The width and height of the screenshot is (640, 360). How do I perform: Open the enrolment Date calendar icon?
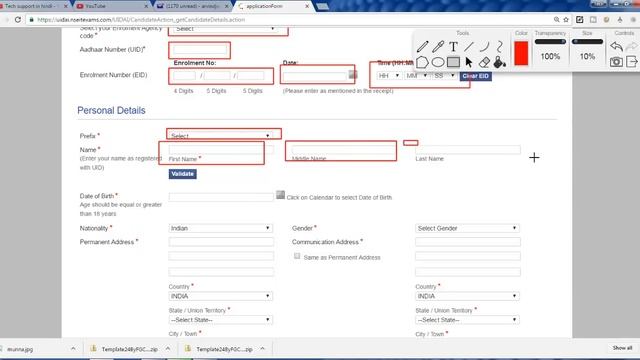(353, 74)
